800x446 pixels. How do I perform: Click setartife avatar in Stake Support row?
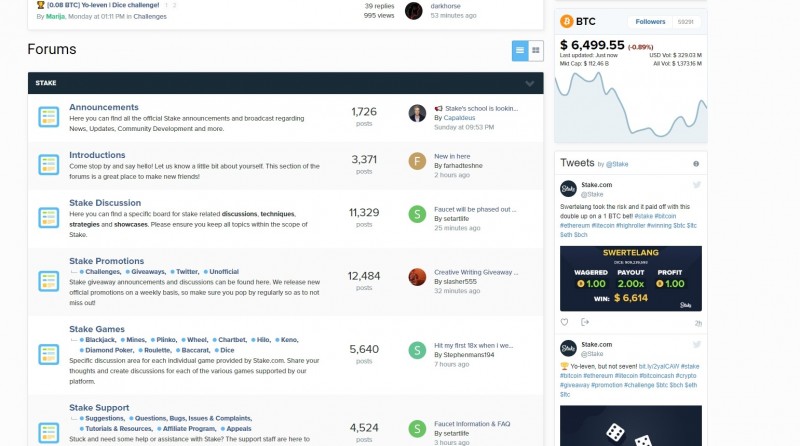pos(417,429)
